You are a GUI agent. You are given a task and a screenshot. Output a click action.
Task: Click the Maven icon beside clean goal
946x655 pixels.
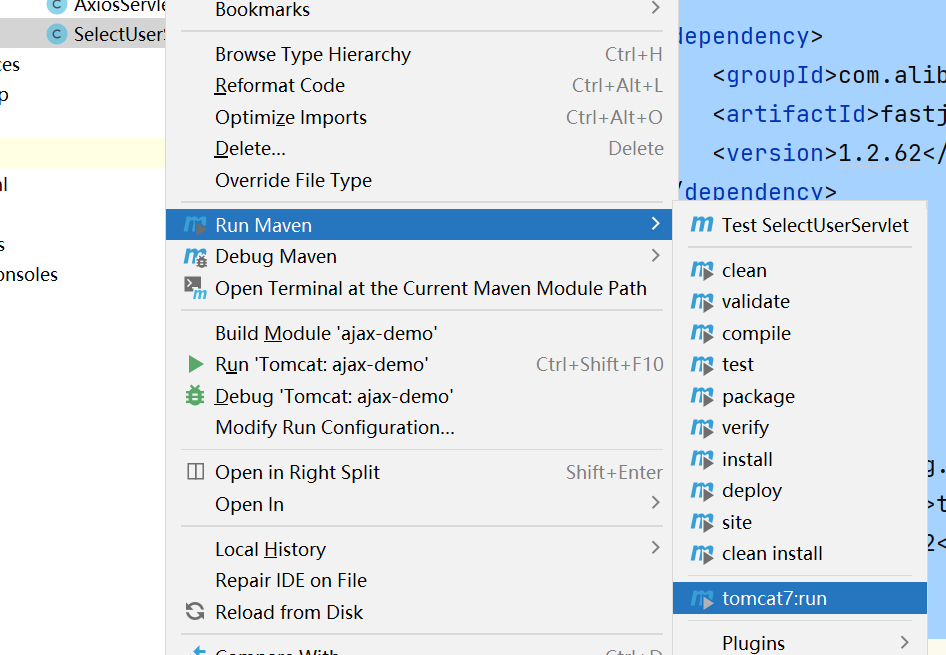click(702, 270)
